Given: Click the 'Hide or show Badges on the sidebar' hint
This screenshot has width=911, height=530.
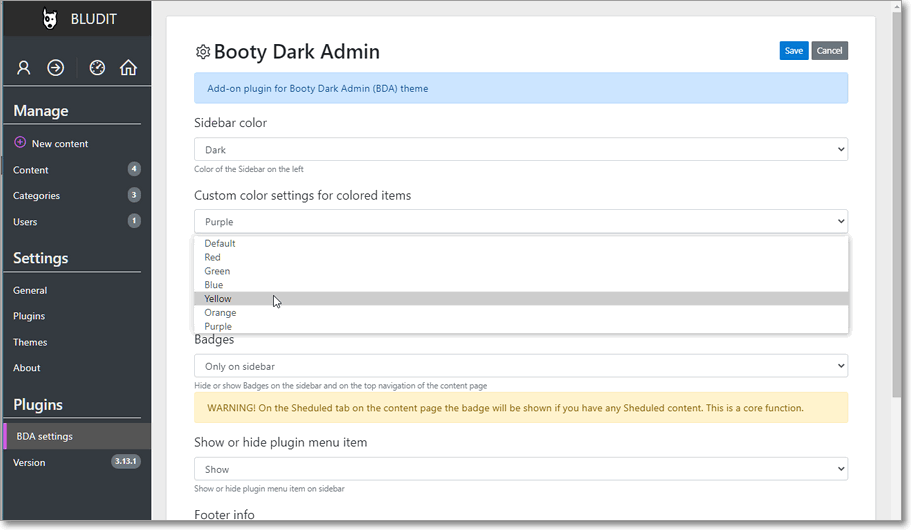Looking at the screenshot, I should click(x=340, y=386).
